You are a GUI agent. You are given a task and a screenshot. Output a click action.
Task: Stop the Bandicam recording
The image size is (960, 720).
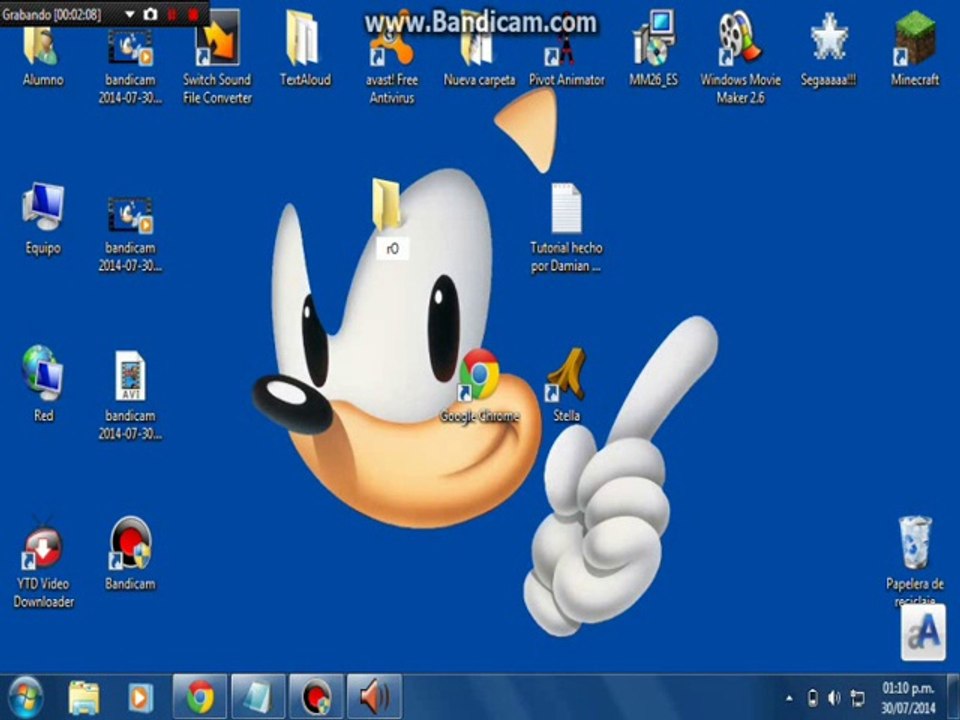coord(193,14)
